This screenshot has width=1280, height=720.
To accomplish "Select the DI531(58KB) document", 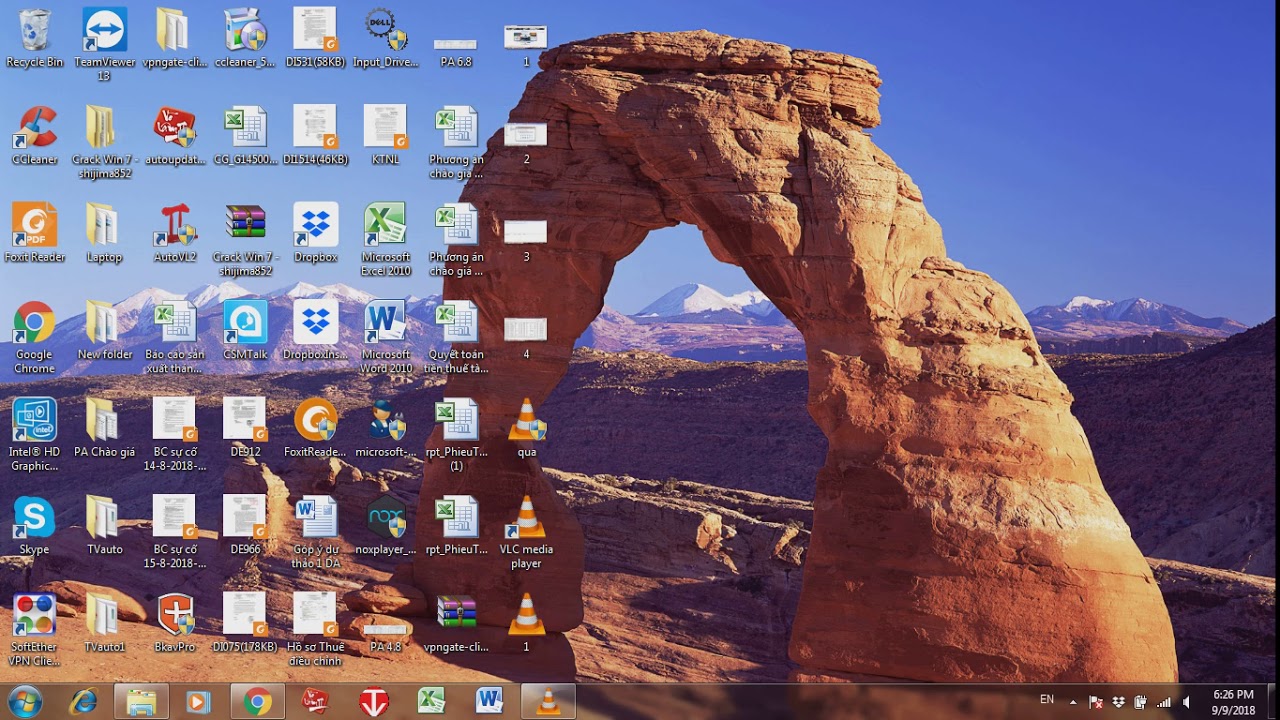I will pyautogui.click(x=315, y=39).
